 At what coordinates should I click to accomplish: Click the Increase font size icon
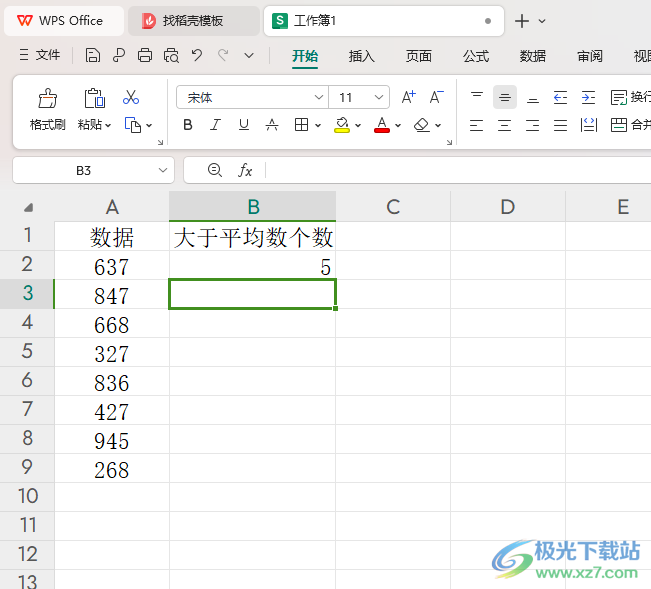pyautogui.click(x=409, y=97)
